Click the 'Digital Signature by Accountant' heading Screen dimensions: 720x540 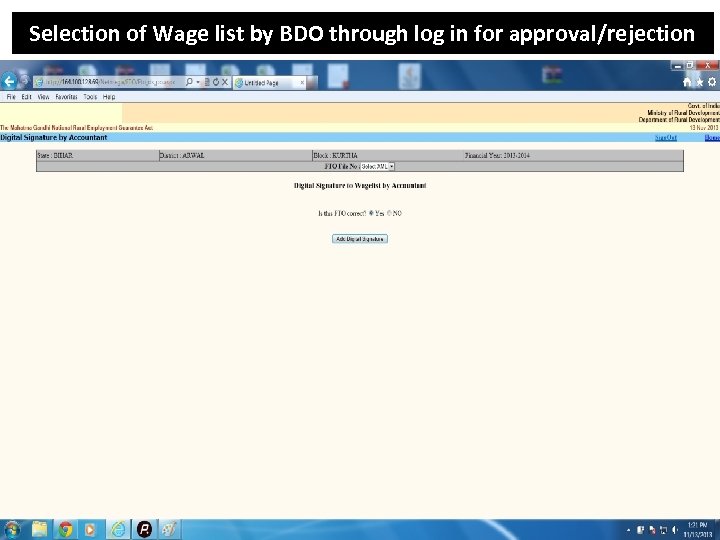[54, 137]
